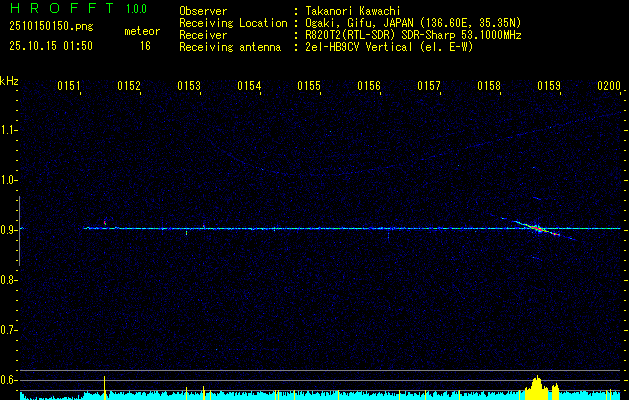Click the 0200 time label
The height and width of the screenshot is (400, 629).
[609, 87]
